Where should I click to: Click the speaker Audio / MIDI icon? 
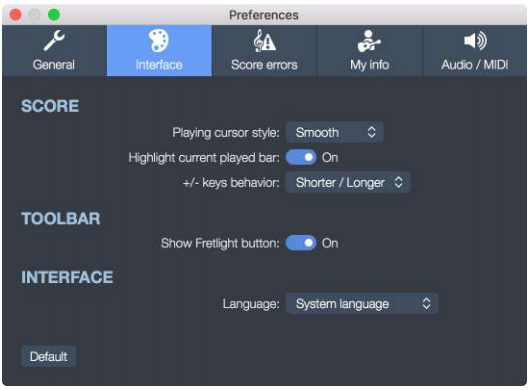[x=475, y=41]
